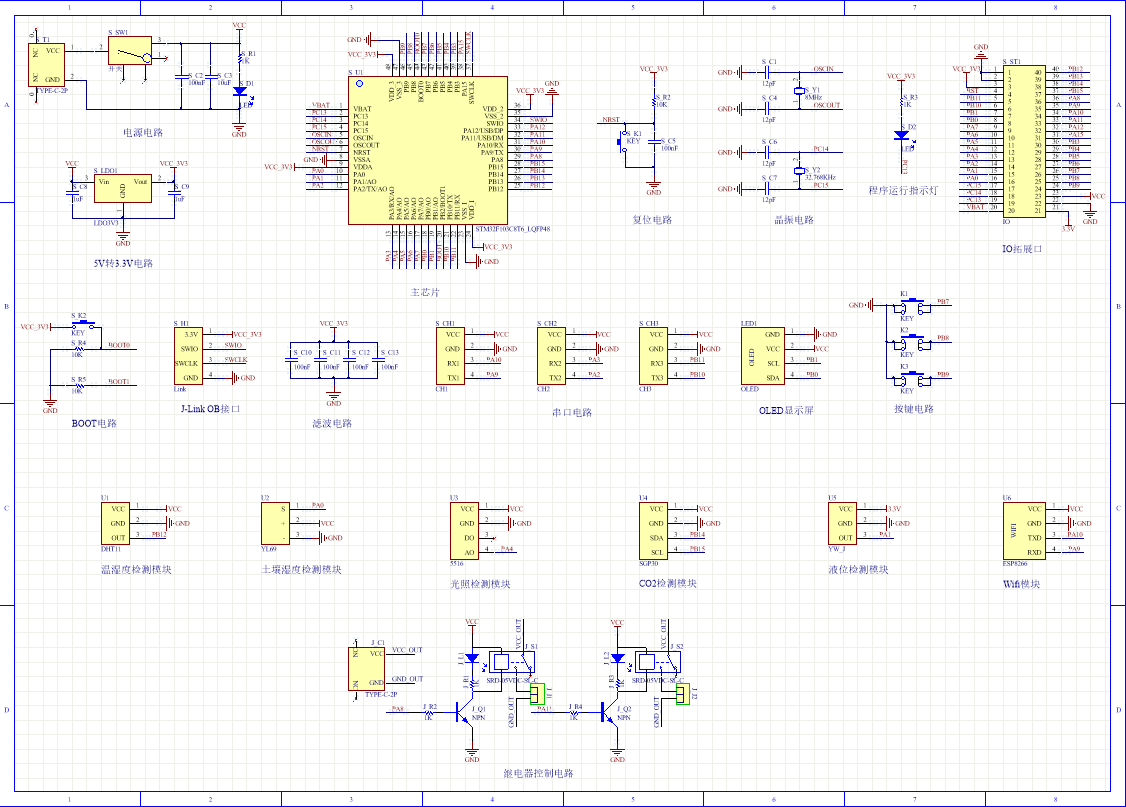Click the 'Wifi模块' section label
This screenshot has width=1126, height=807.
click(1021, 584)
